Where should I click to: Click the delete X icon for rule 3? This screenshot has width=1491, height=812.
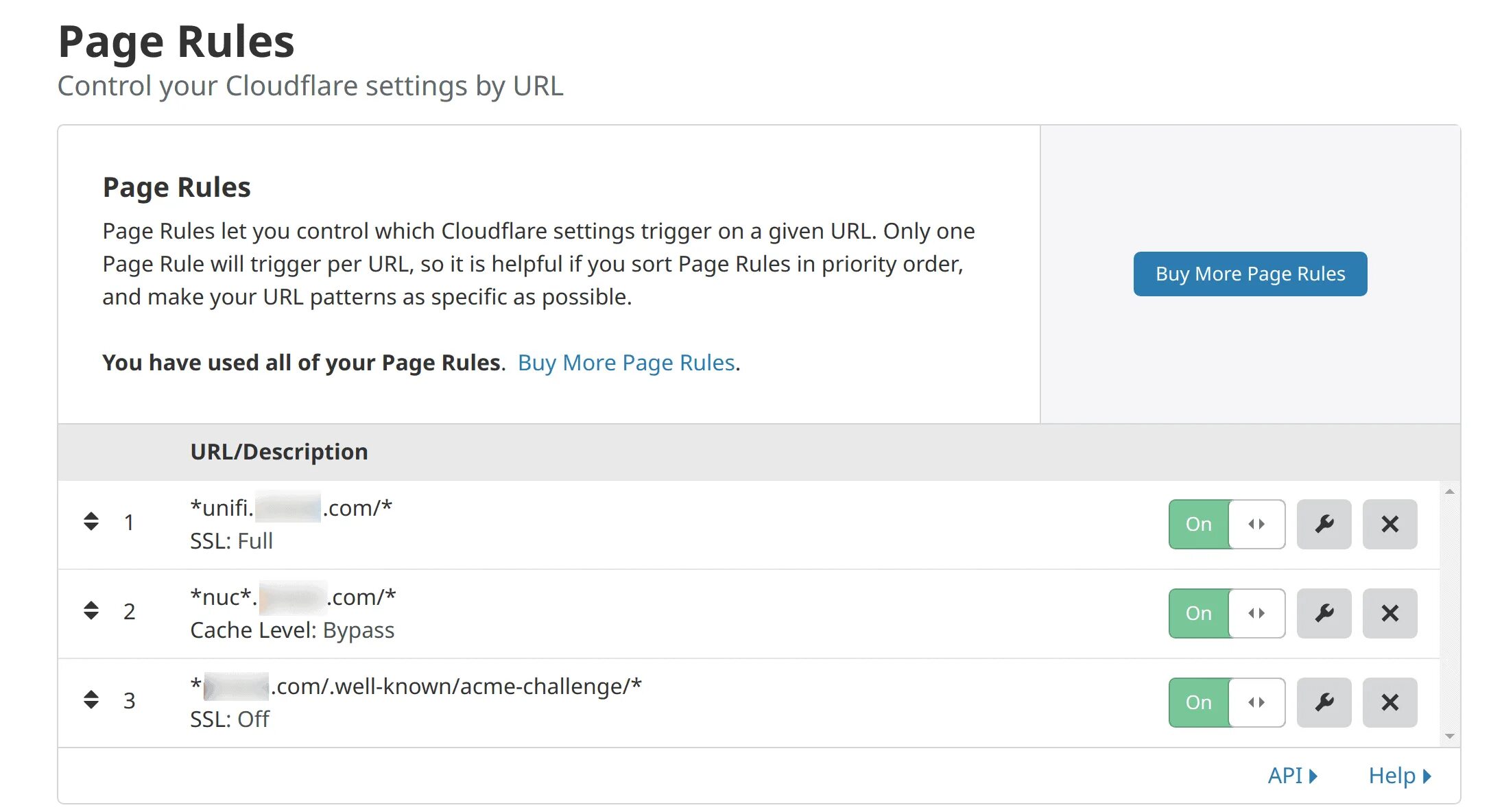click(1390, 700)
